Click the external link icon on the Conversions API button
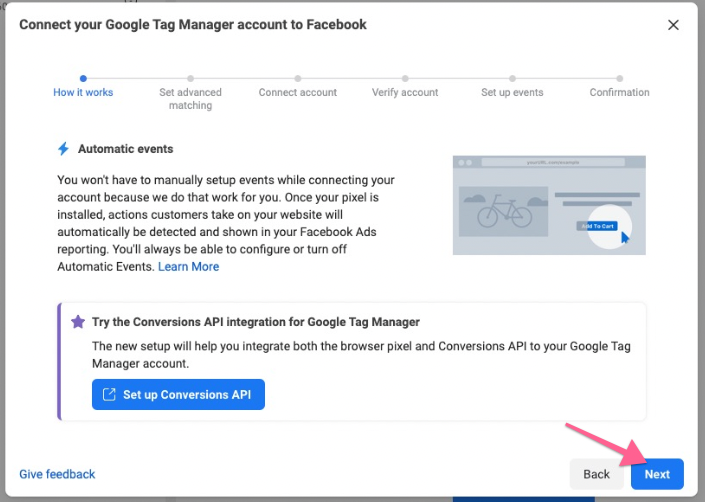This screenshot has height=502, width=705. 109,395
